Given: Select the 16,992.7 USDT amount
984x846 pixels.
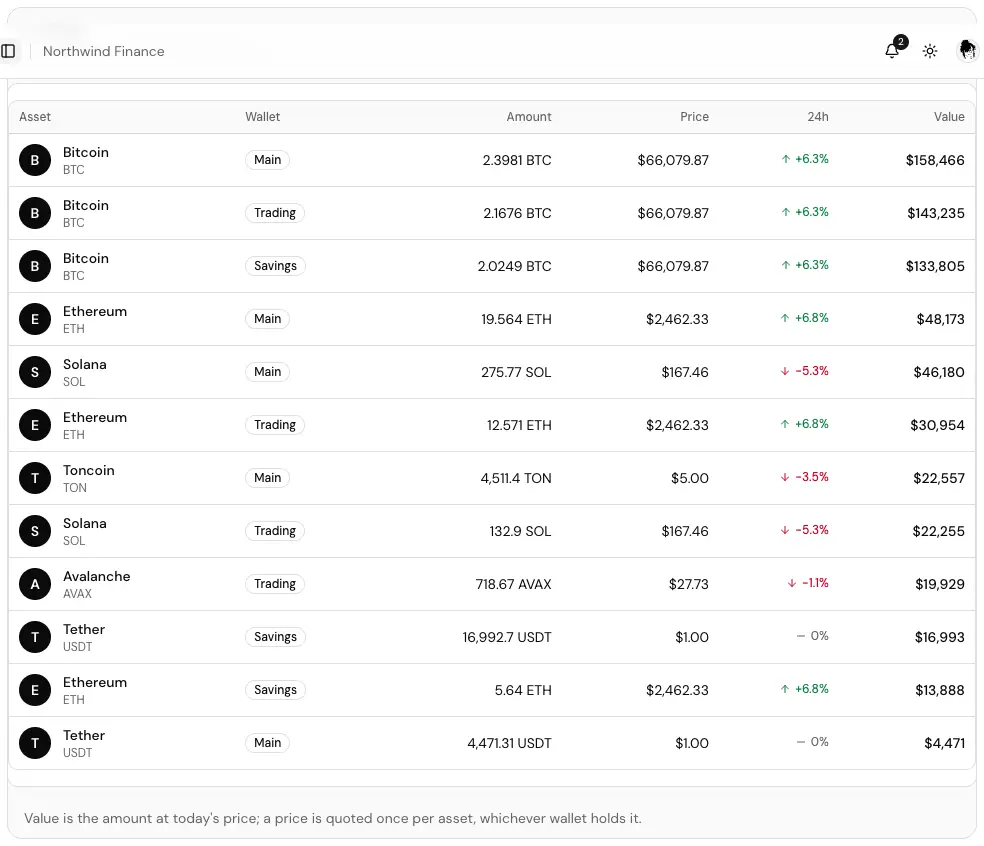Looking at the screenshot, I should (x=507, y=638).
